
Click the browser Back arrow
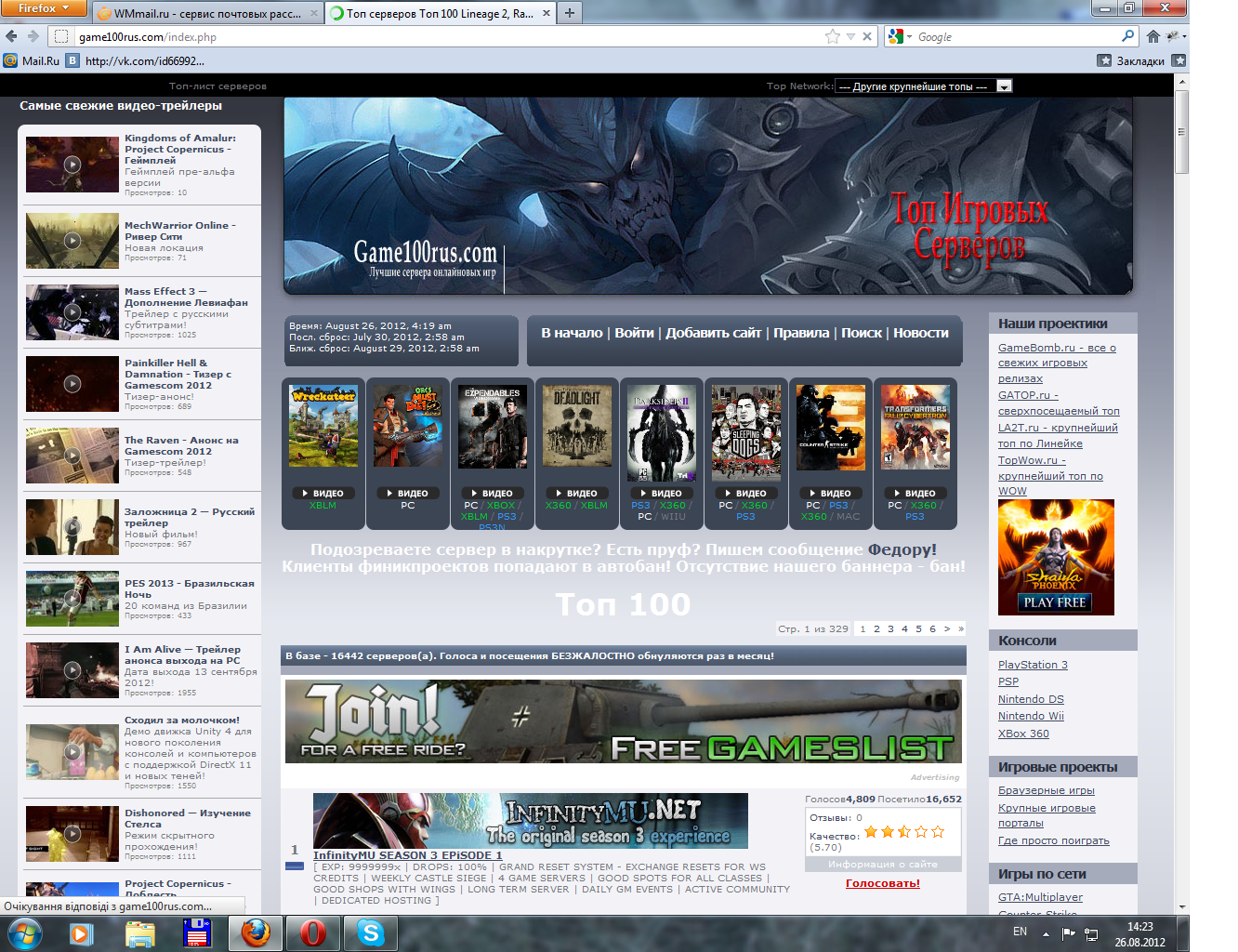coord(11,36)
